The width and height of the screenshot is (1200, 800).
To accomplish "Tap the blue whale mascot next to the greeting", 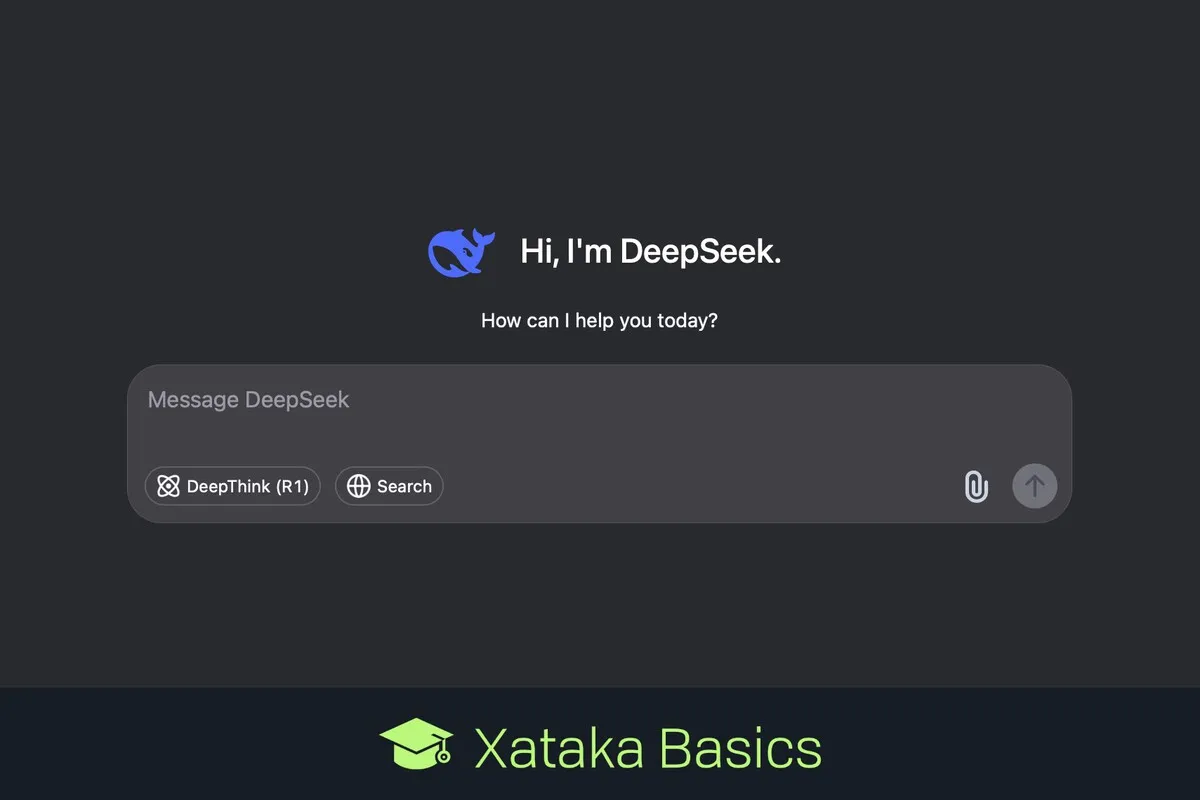I will 461,251.
